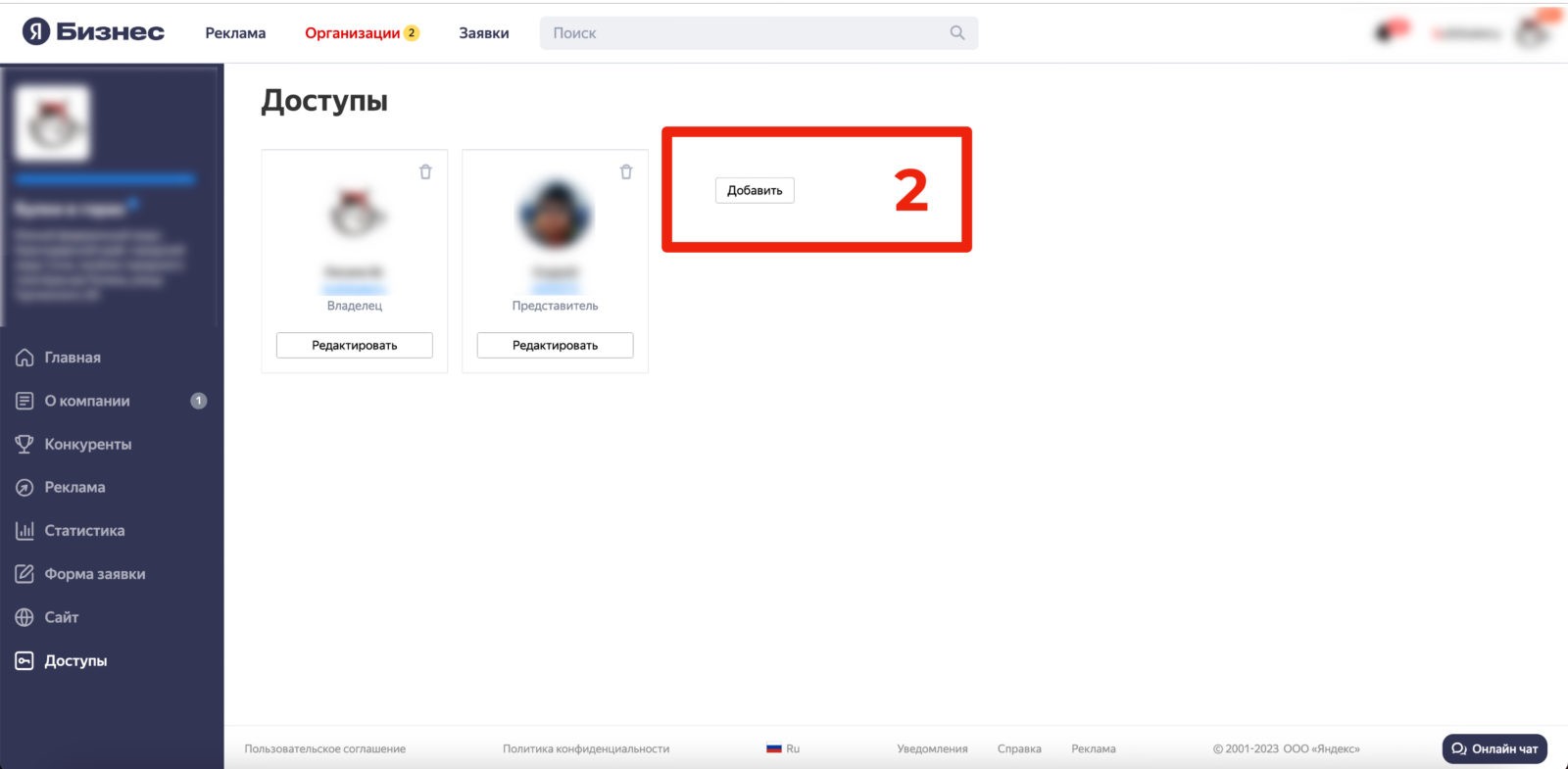1568x769 pixels.
Task: Open the Ru language selector in footer
Action: click(783, 748)
